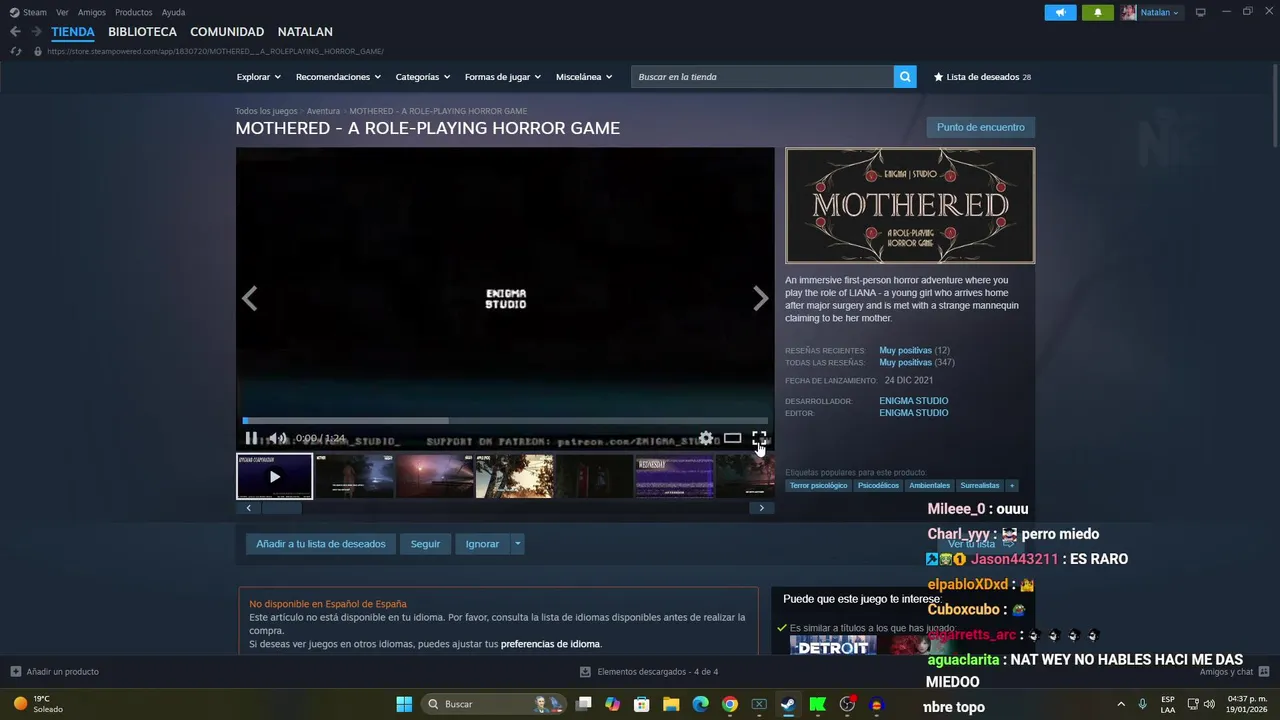Image resolution: width=1280 pixels, height=720 pixels.
Task: Click the blue search magnifier button
Action: tap(905, 77)
